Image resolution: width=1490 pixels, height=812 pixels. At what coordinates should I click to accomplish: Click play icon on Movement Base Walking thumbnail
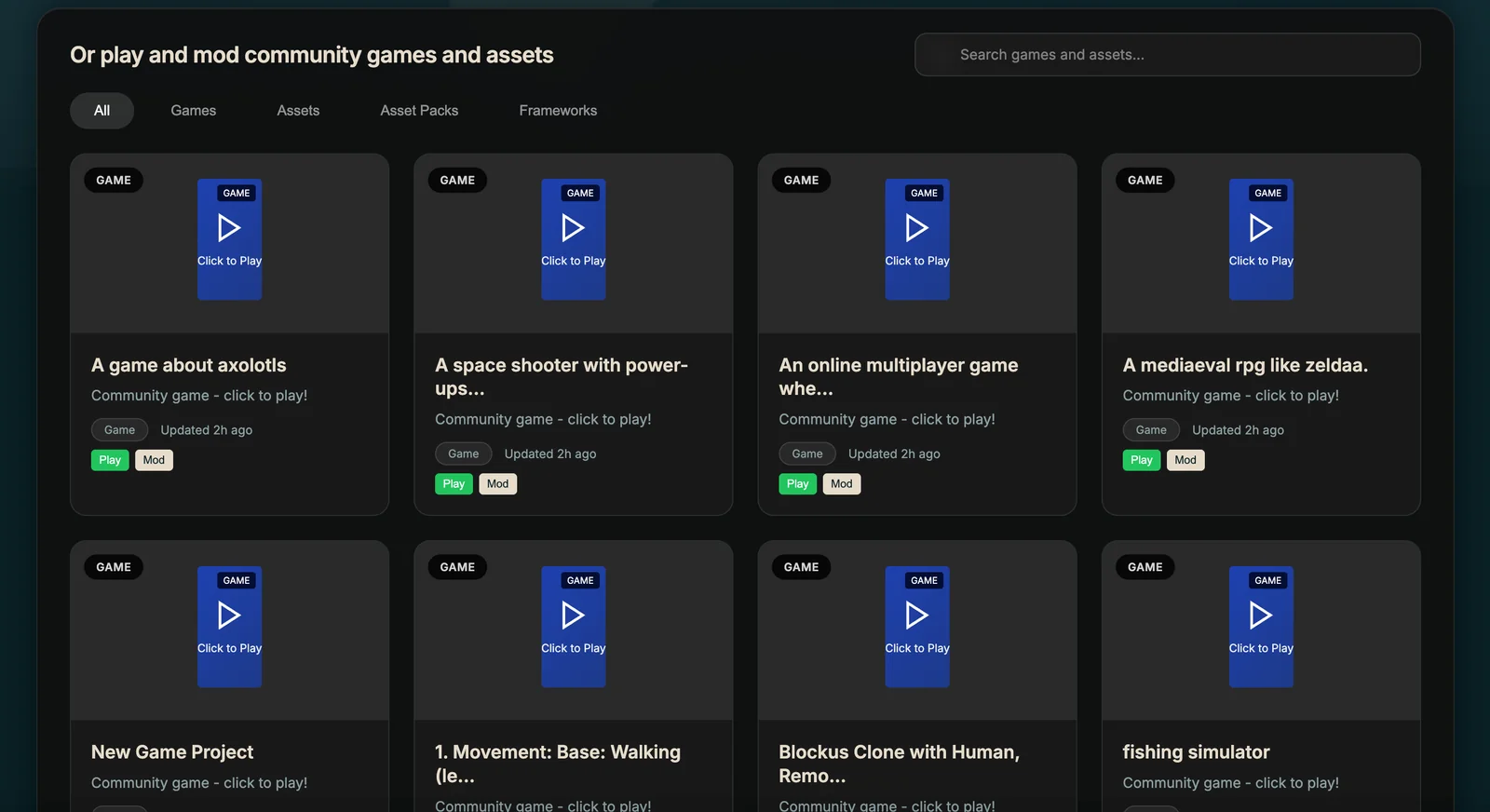[574, 616]
